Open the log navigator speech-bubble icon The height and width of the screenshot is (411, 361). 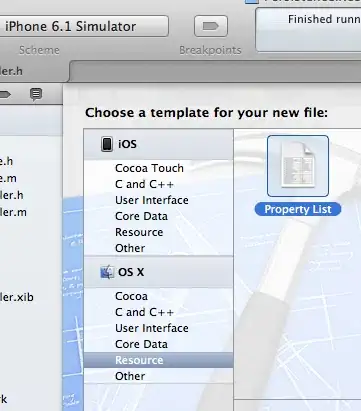36,94
